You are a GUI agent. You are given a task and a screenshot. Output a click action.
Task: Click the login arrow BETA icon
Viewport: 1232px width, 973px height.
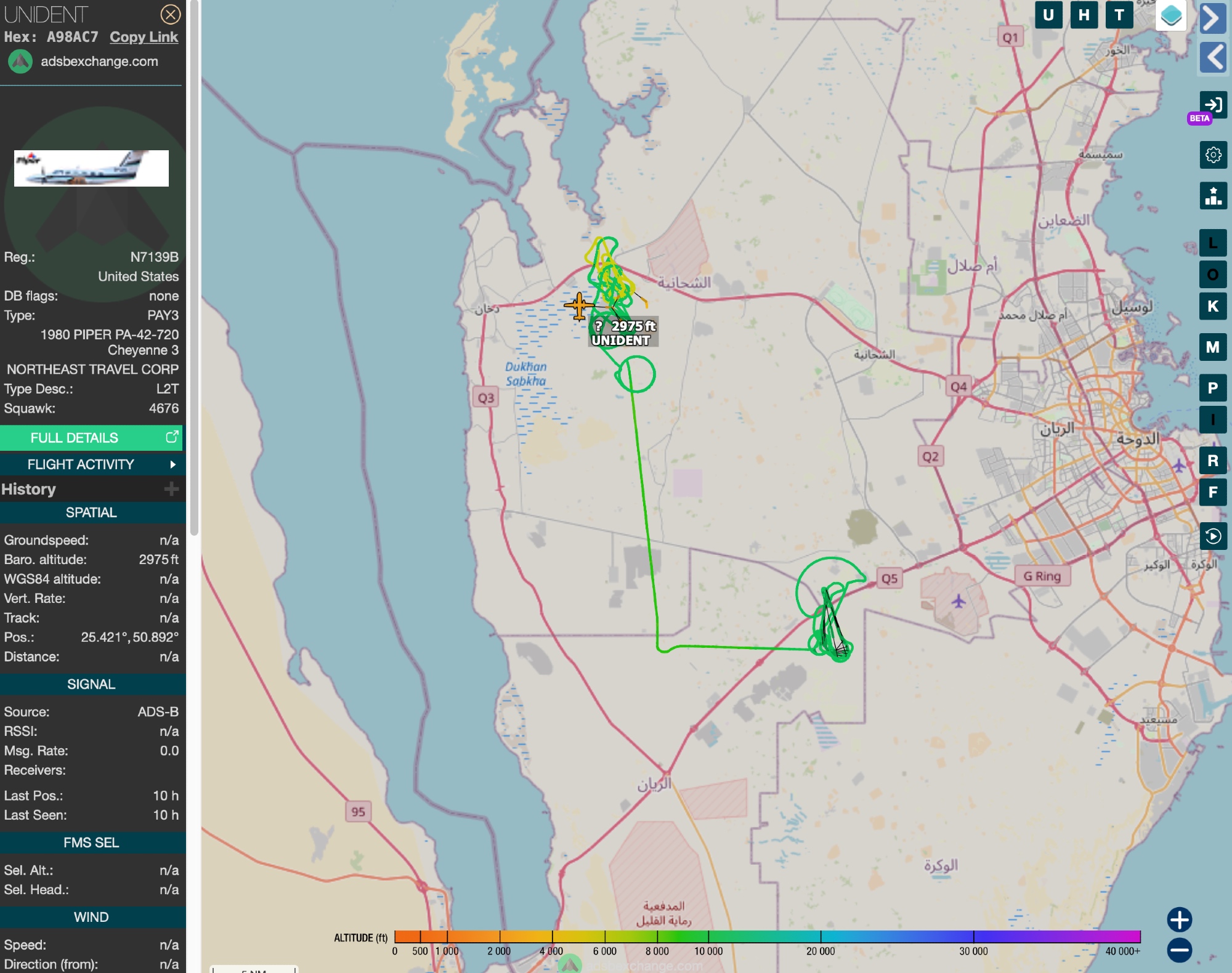(x=1213, y=105)
